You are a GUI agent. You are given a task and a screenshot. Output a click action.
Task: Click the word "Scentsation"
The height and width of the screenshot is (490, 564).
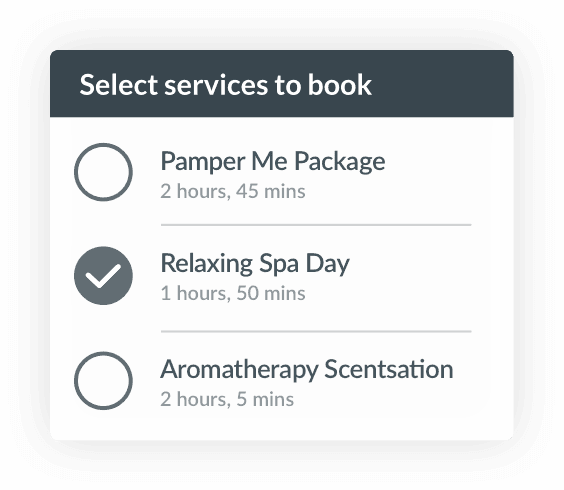[x=388, y=369]
